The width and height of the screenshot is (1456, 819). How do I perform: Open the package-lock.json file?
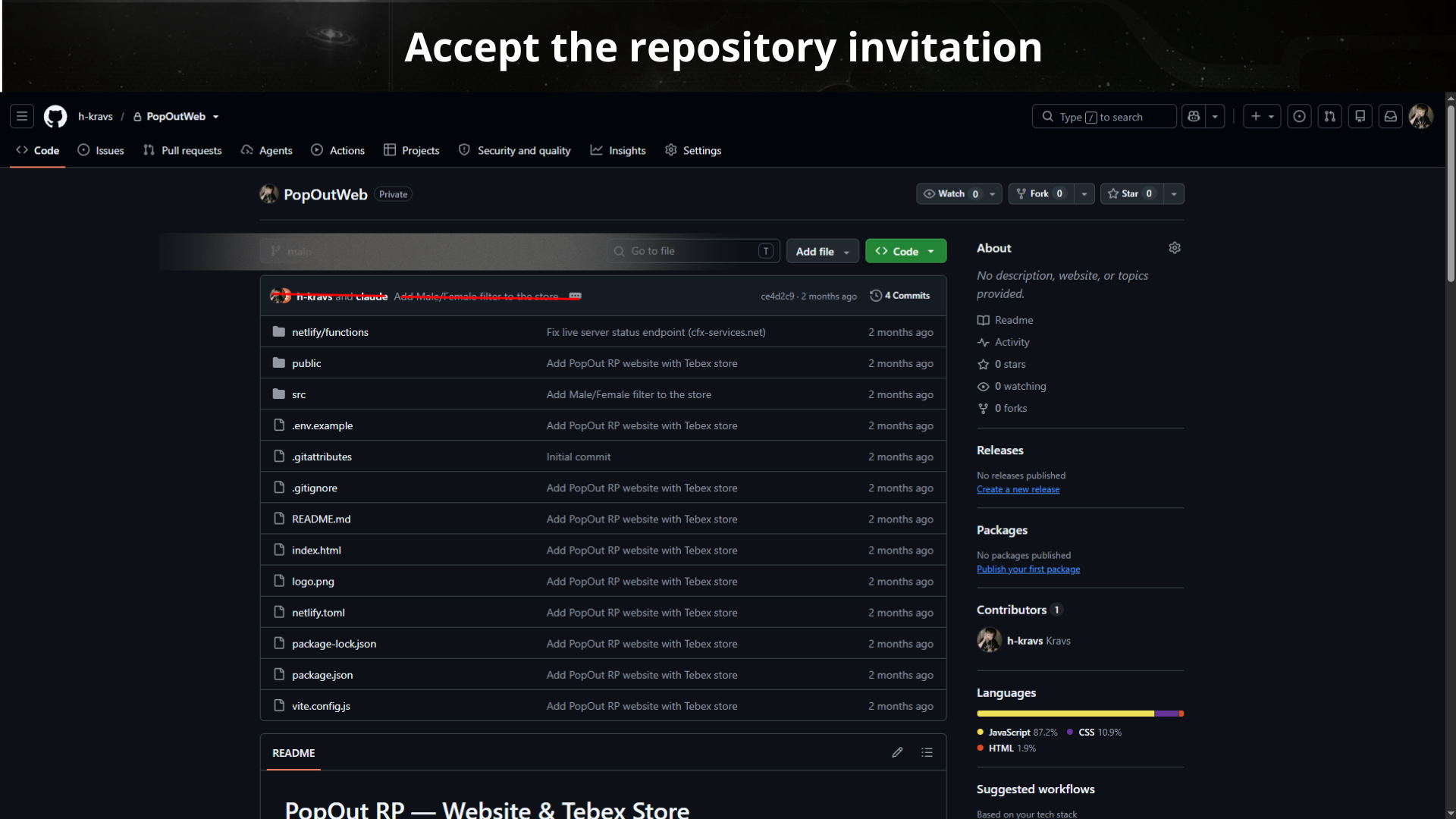pyautogui.click(x=334, y=643)
